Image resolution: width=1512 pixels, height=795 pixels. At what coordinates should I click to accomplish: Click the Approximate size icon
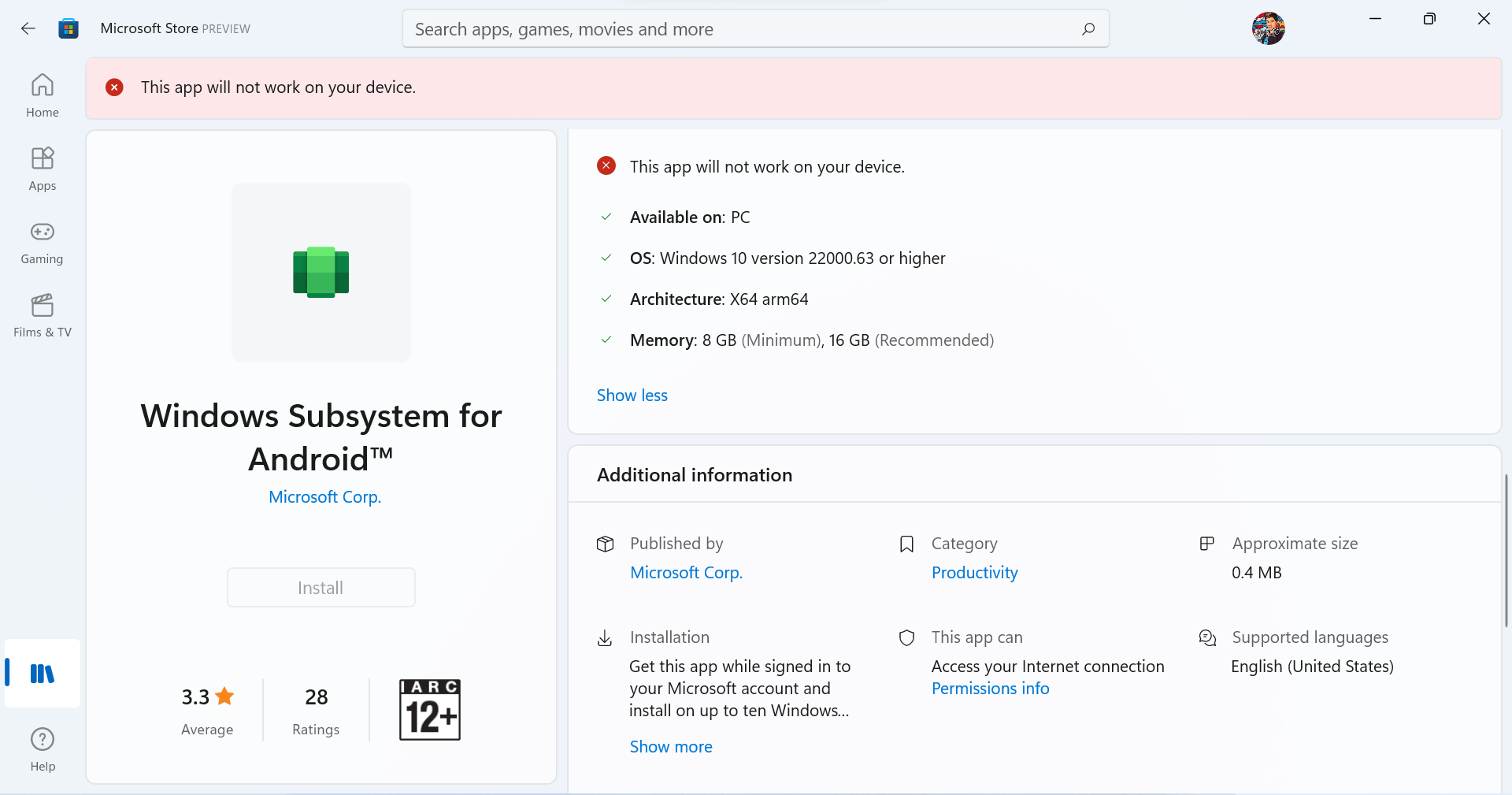coord(1206,544)
